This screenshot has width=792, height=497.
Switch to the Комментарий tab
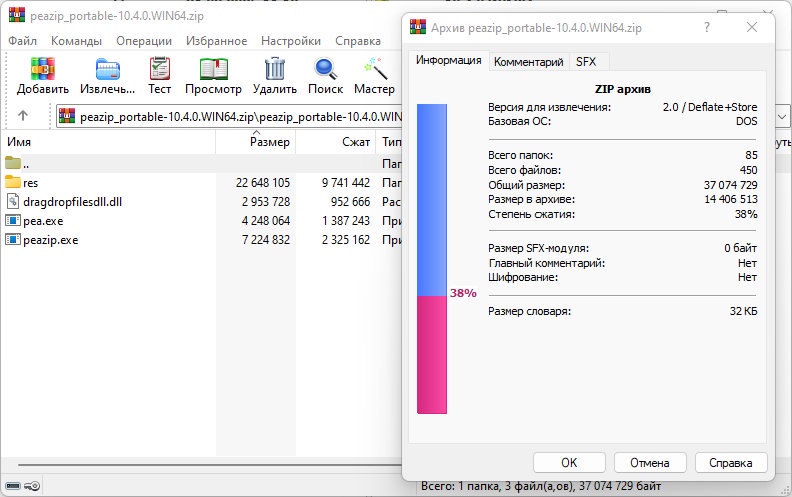529,62
